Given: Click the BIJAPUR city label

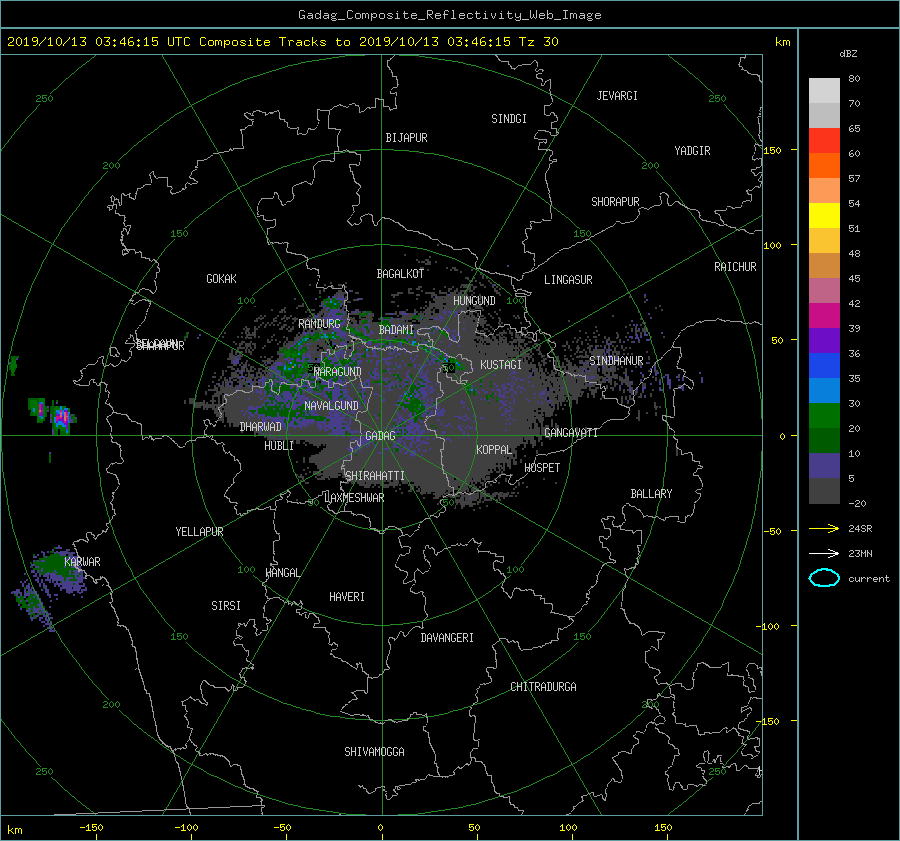Looking at the screenshot, I should [406, 138].
